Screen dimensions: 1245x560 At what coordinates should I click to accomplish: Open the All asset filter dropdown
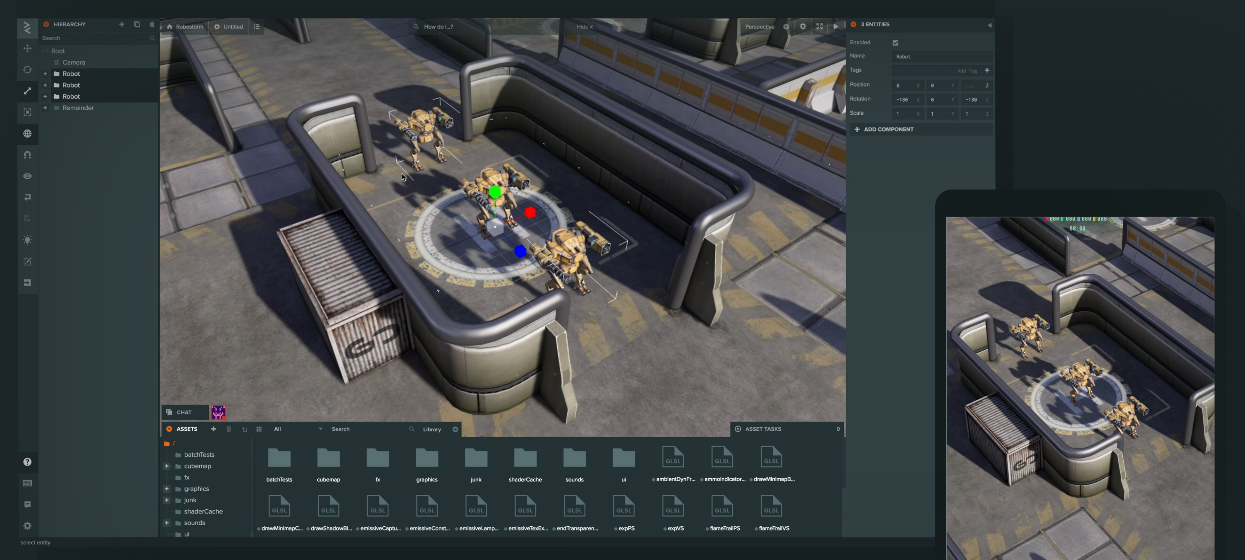pos(297,429)
